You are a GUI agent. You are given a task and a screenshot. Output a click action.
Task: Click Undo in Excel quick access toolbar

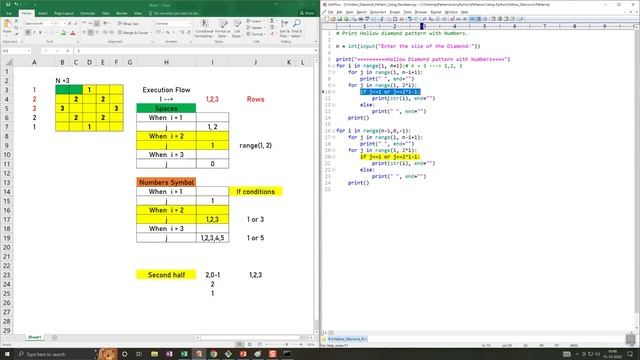[16, 4]
